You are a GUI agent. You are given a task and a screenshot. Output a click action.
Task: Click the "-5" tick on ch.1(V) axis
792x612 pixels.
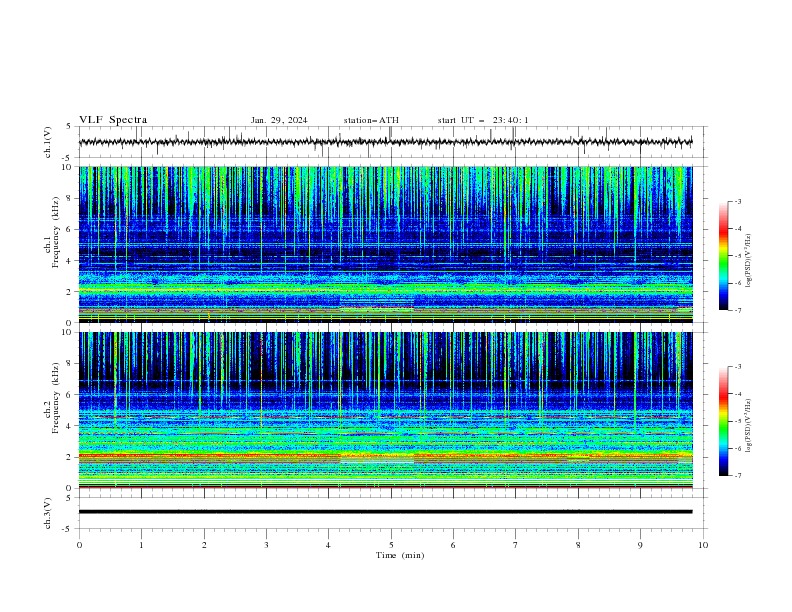tap(67, 158)
